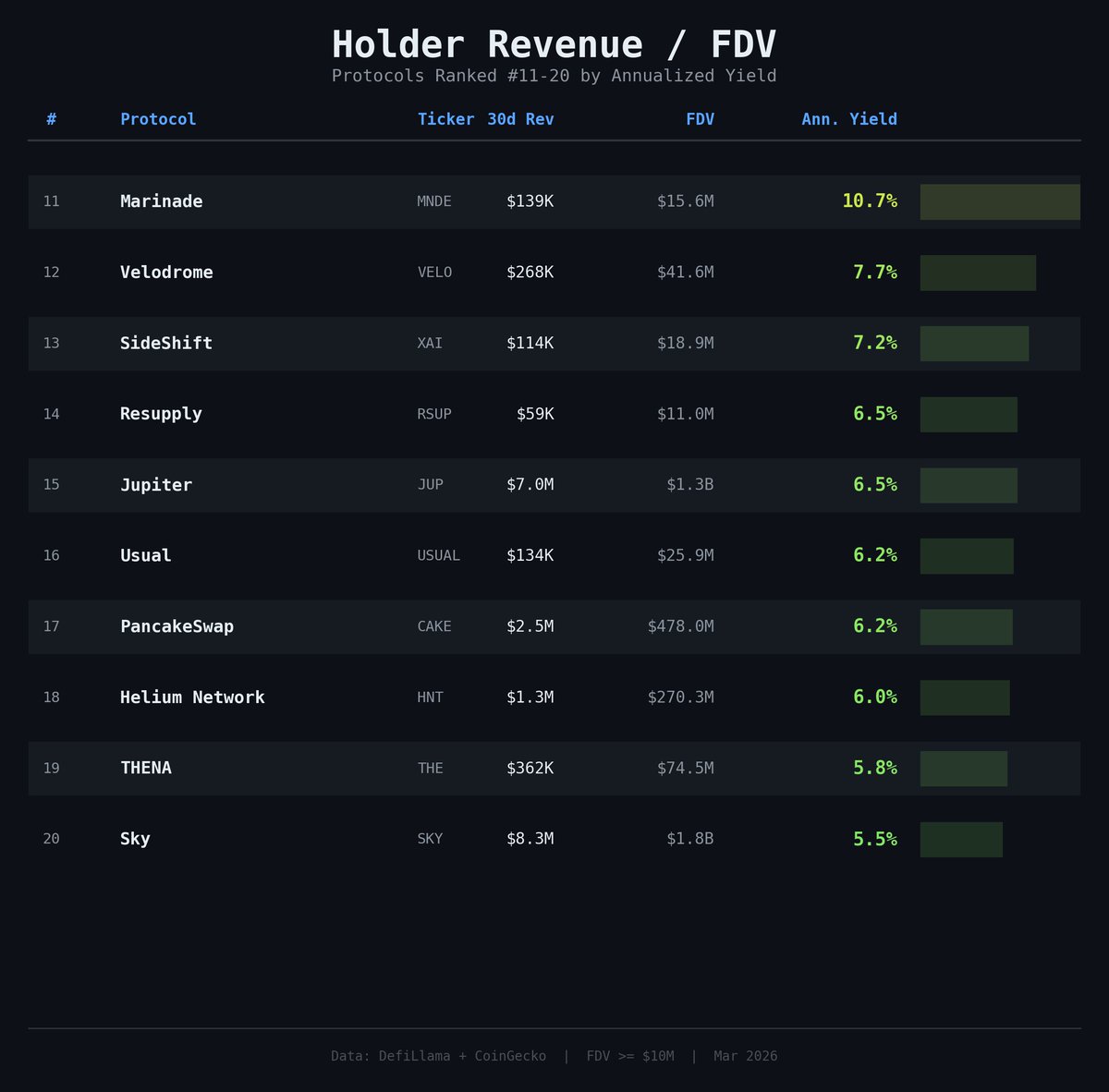Click the $25.9M FDV value
Screen dimensions: 1109x1092
pyautogui.click(x=686, y=555)
